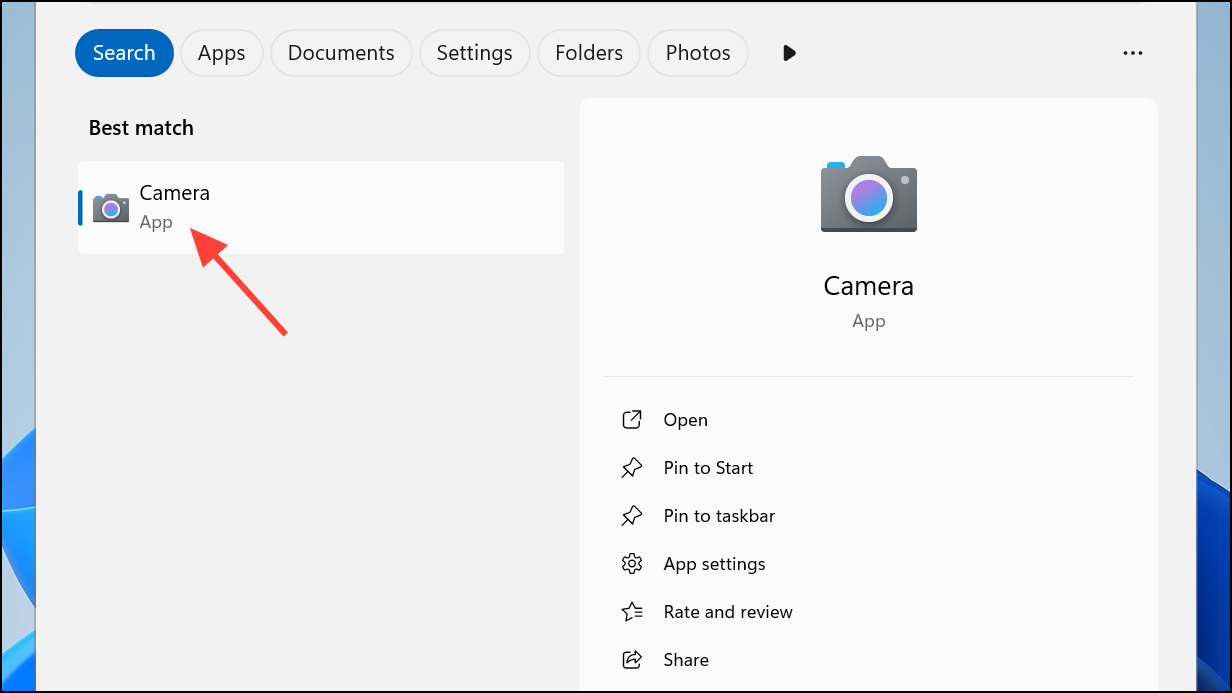Show more filter tabs with the arrow
Image resolution: width=1232 pixels, height=693 pixels.
click(x=789, y=53)
